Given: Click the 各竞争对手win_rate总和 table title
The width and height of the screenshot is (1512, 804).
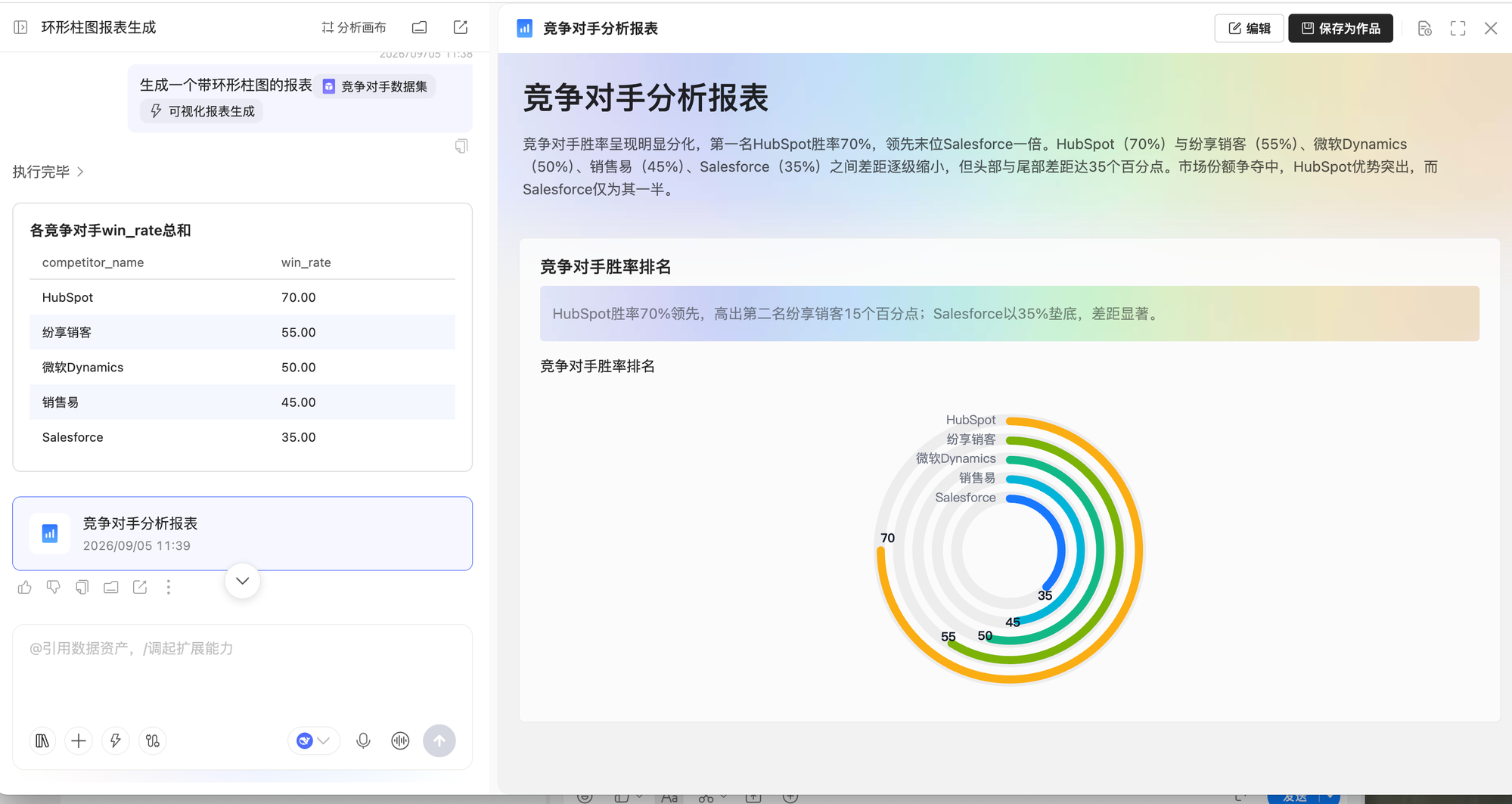Looking at the screenshot, I should tap(110, 230).
